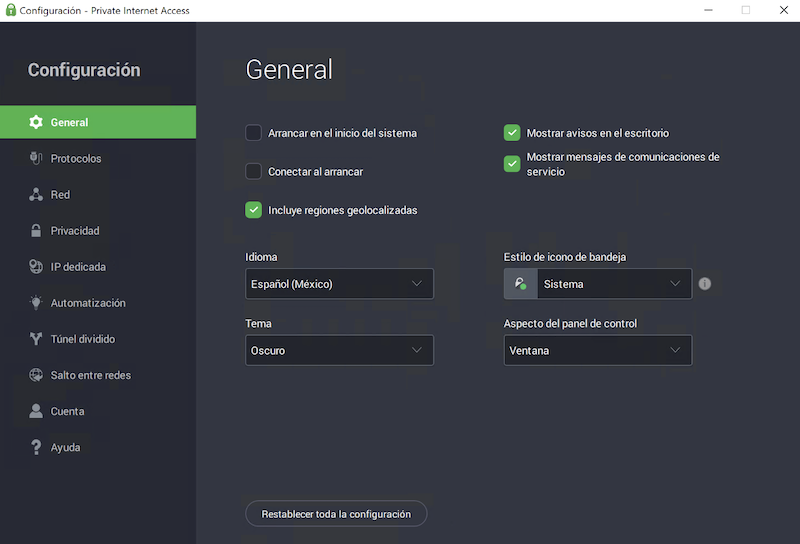The height and width of the screenshot is (544, 800).
Task: Open the Cuenta section
Action: point(98,411)
